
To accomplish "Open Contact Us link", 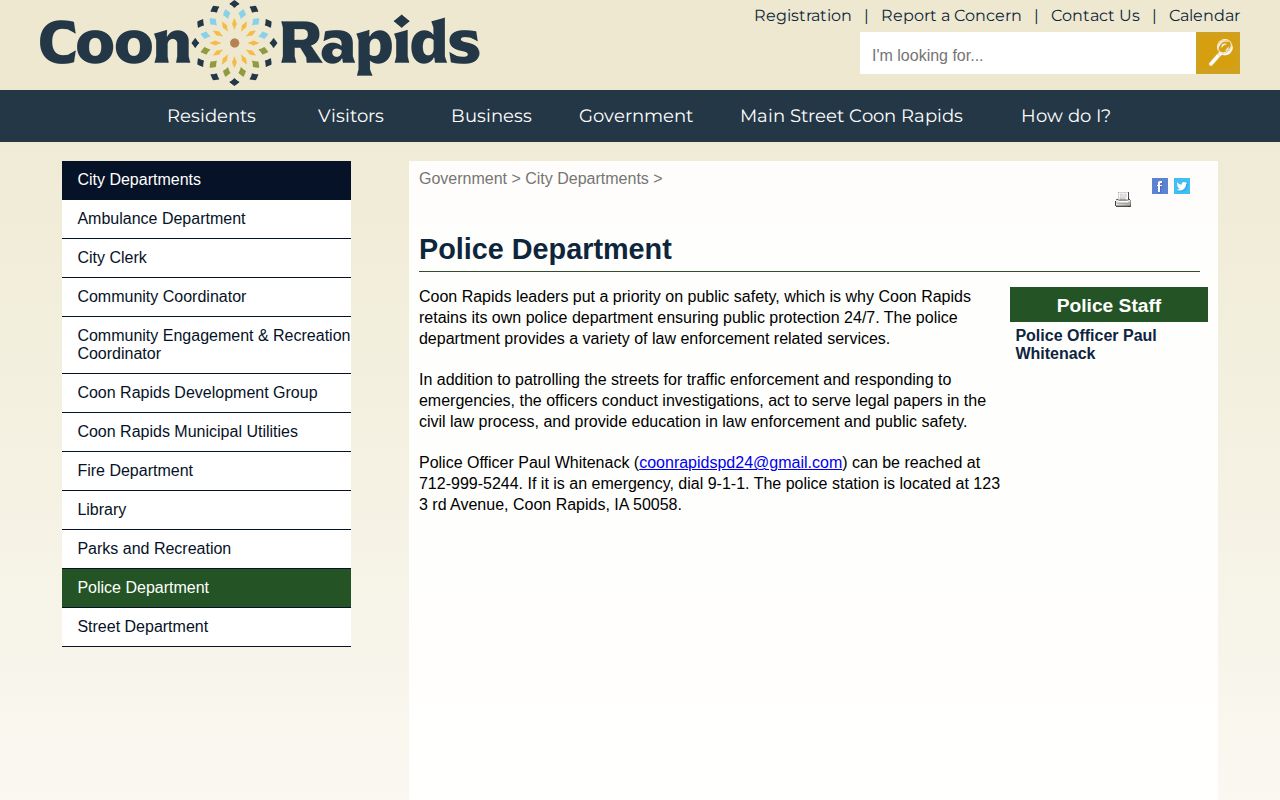I will click(1095, 16).
